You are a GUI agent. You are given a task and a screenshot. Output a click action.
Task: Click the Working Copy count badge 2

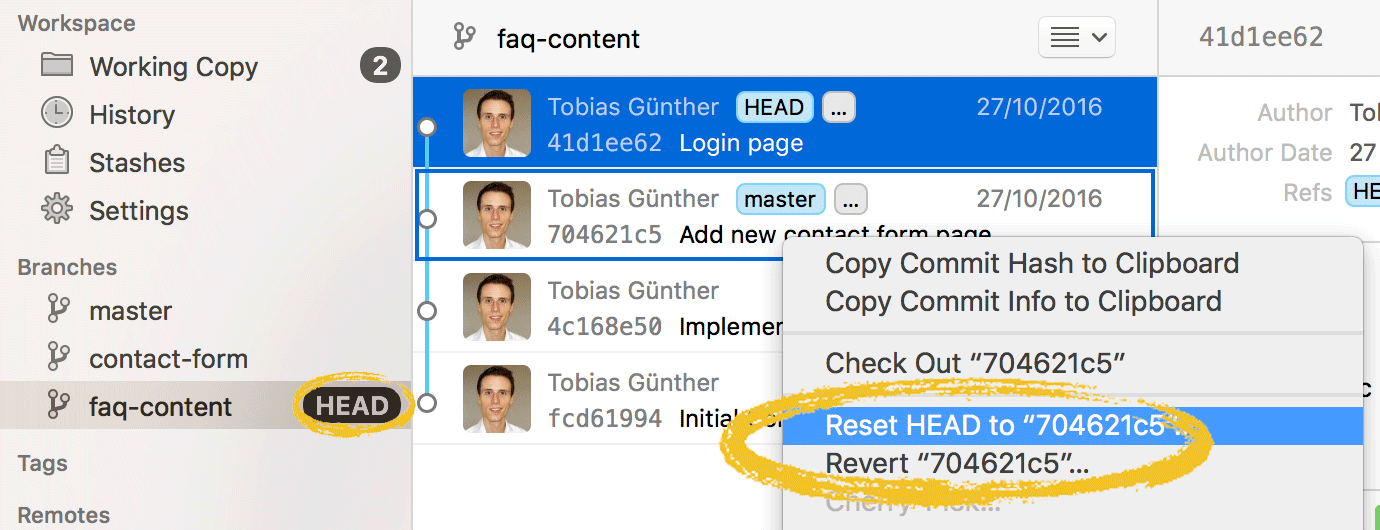380,67
